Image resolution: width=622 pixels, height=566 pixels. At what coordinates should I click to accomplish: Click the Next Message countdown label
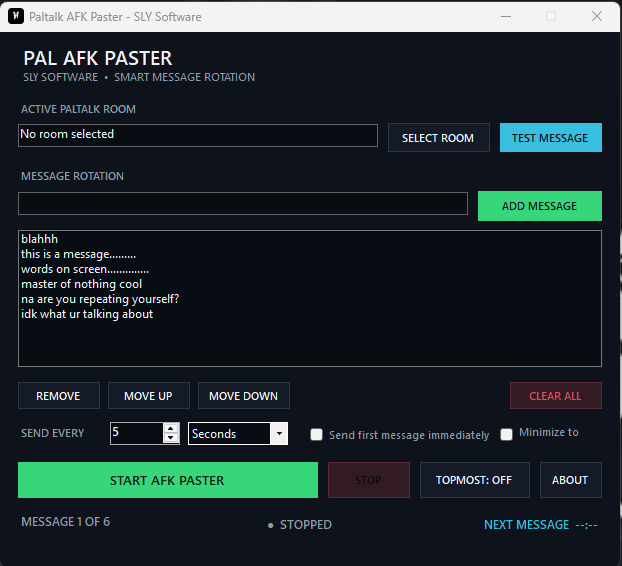[541, 525]
